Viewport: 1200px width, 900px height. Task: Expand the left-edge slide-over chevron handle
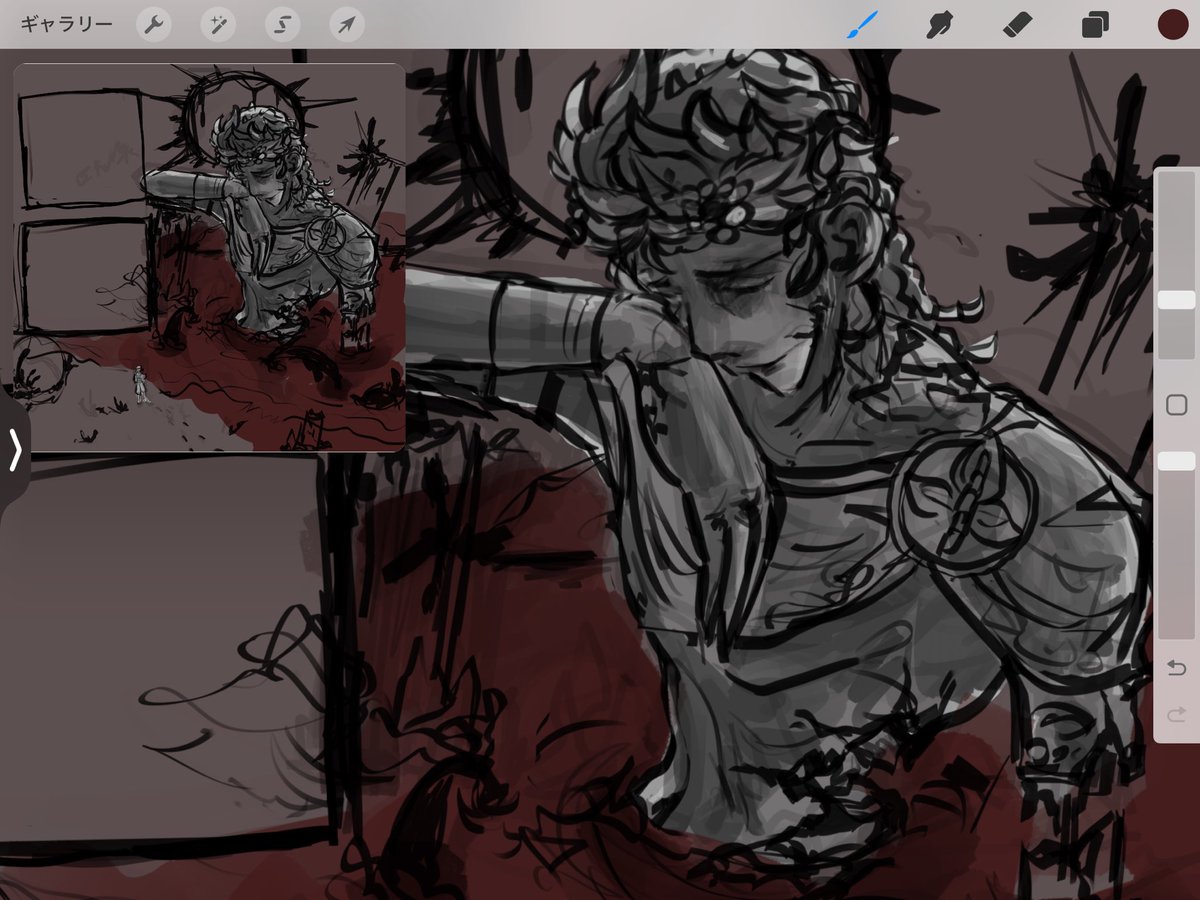click(x=14, y=451)
